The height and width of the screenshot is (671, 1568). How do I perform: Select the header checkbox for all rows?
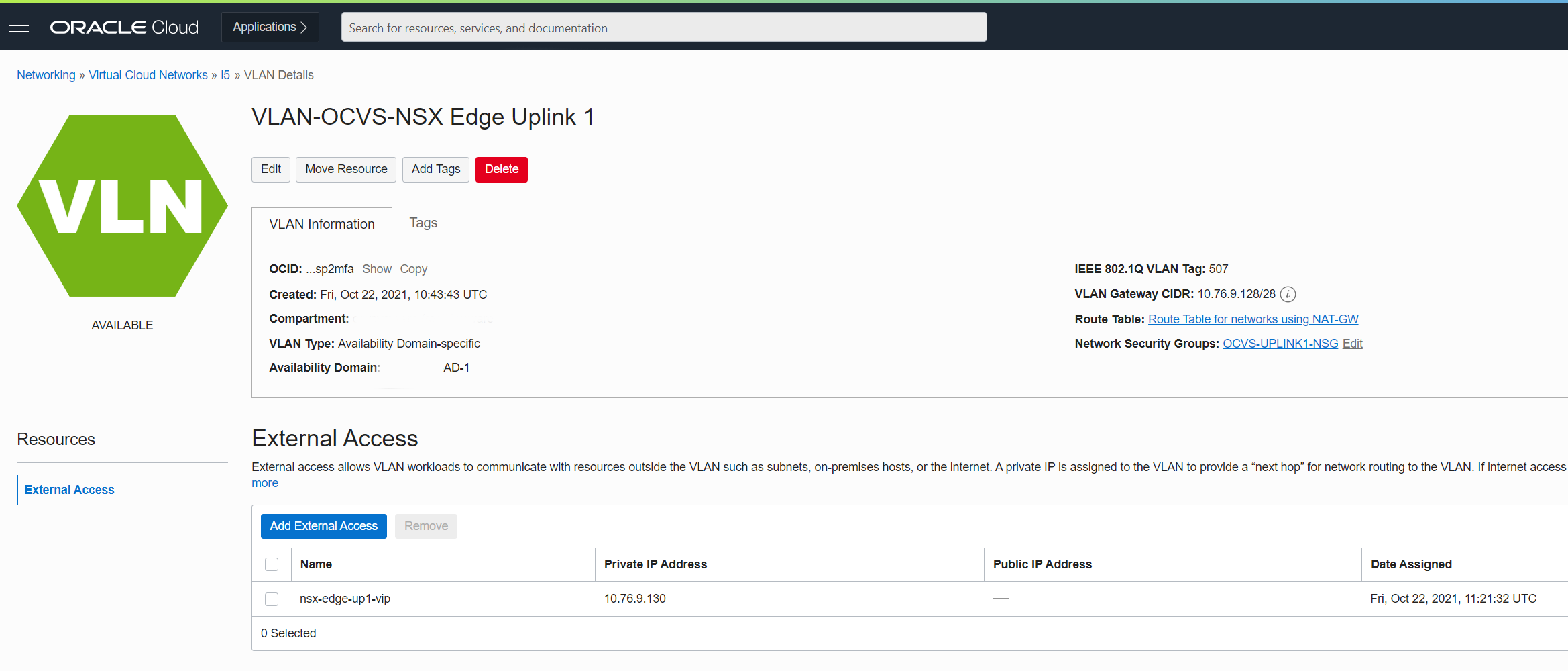[272, 564]
